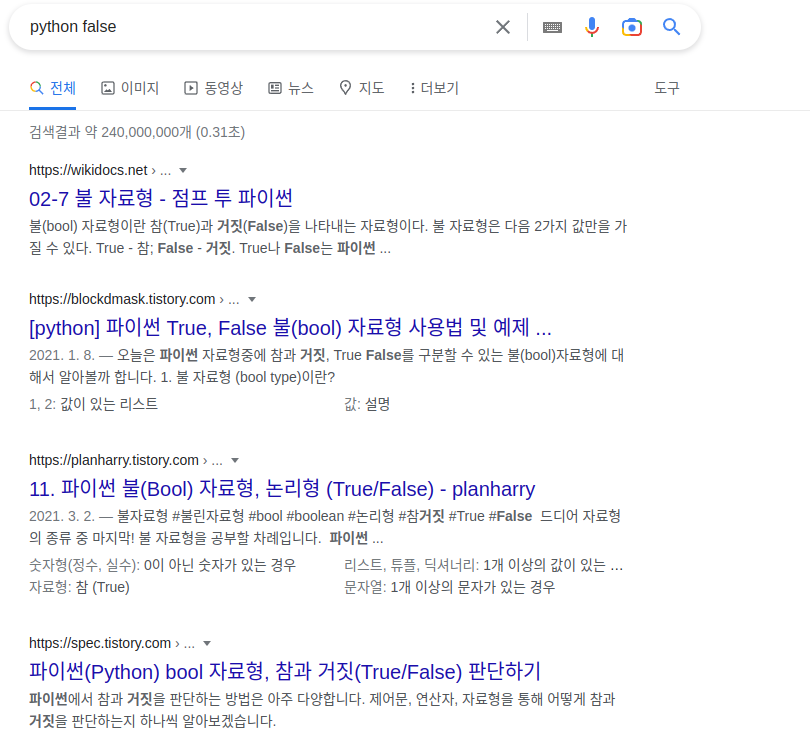The image size is (810, 737).
Task: Click the magnifier icon on 전체 tab
Action: tap(36, 88)
